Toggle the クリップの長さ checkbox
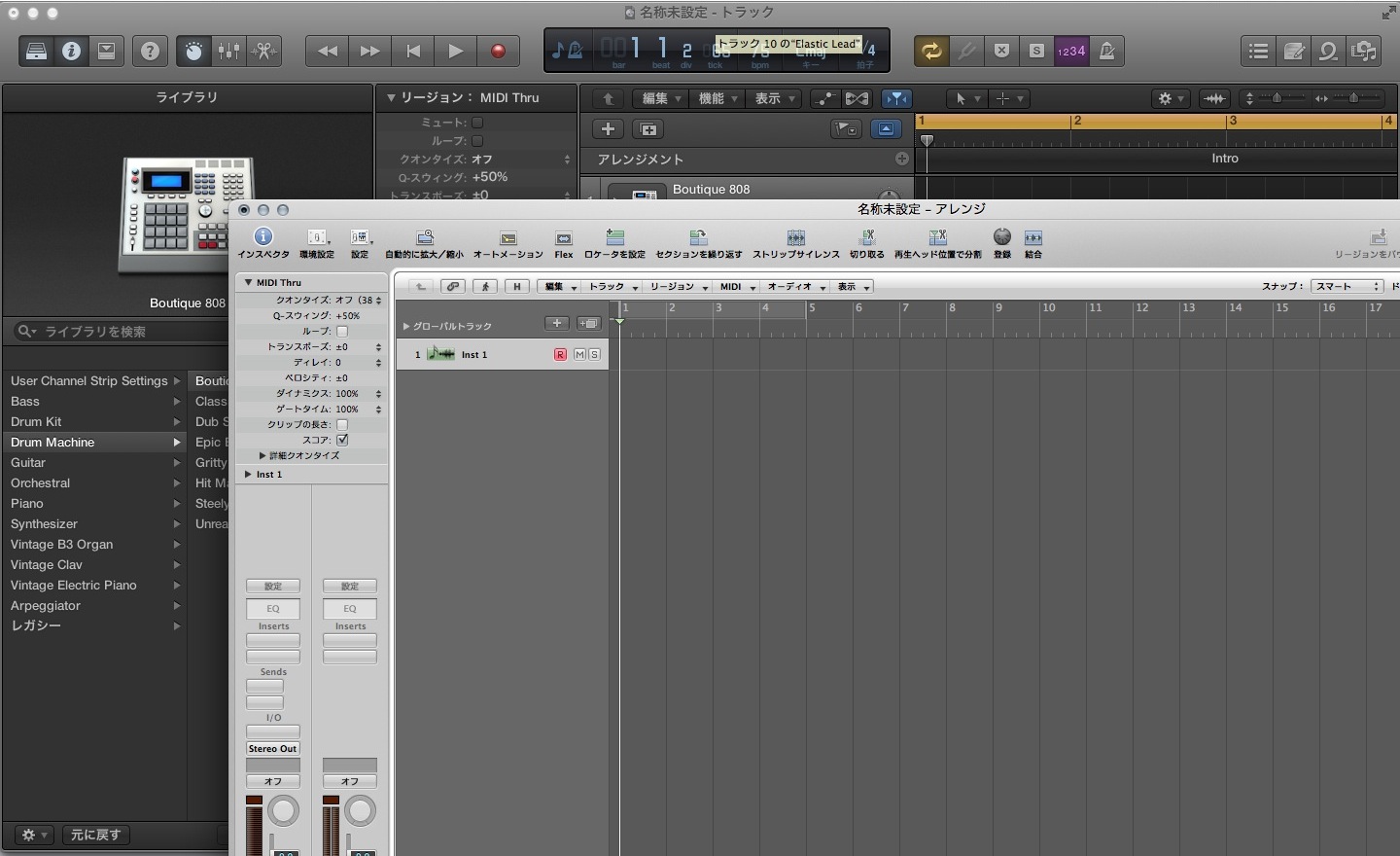Viewport: 1400px width, 856px height. pos(342,425)
